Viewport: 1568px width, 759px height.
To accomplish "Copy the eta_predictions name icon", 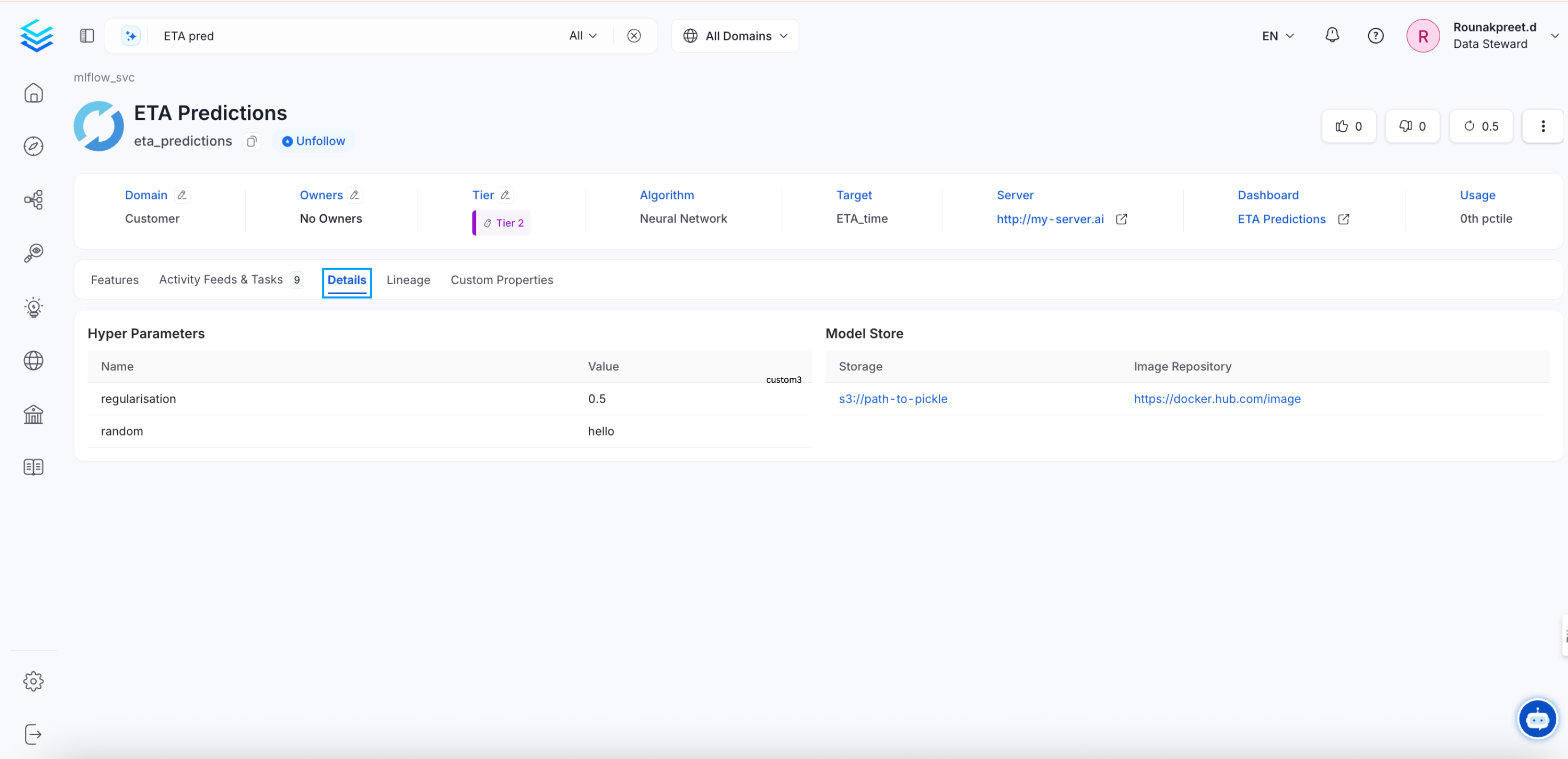I will pyautogui.click(x=251, y=141).
